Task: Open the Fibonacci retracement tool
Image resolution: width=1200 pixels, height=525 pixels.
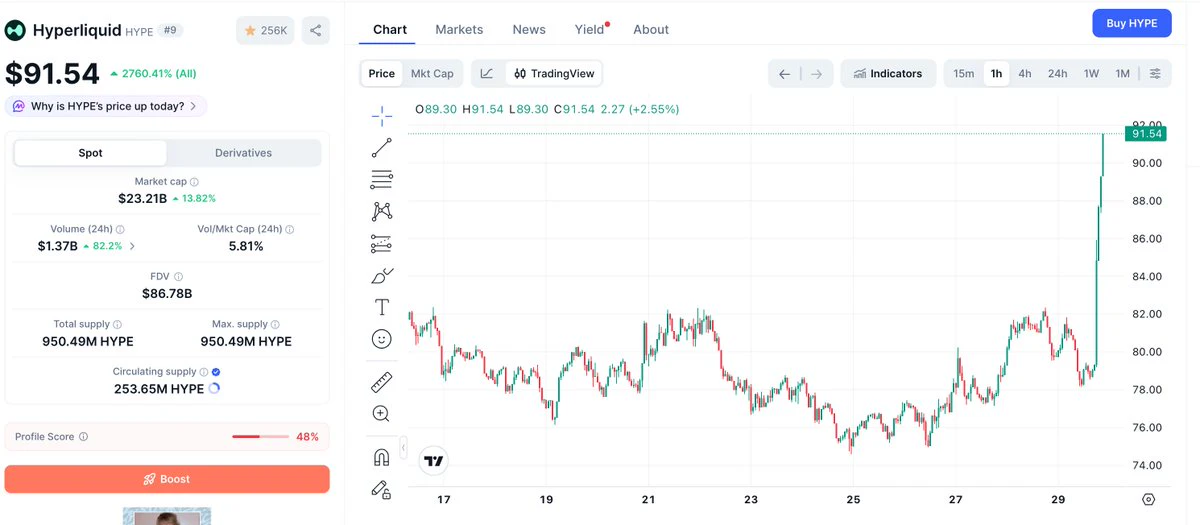Action: click(x=381, y=180)
